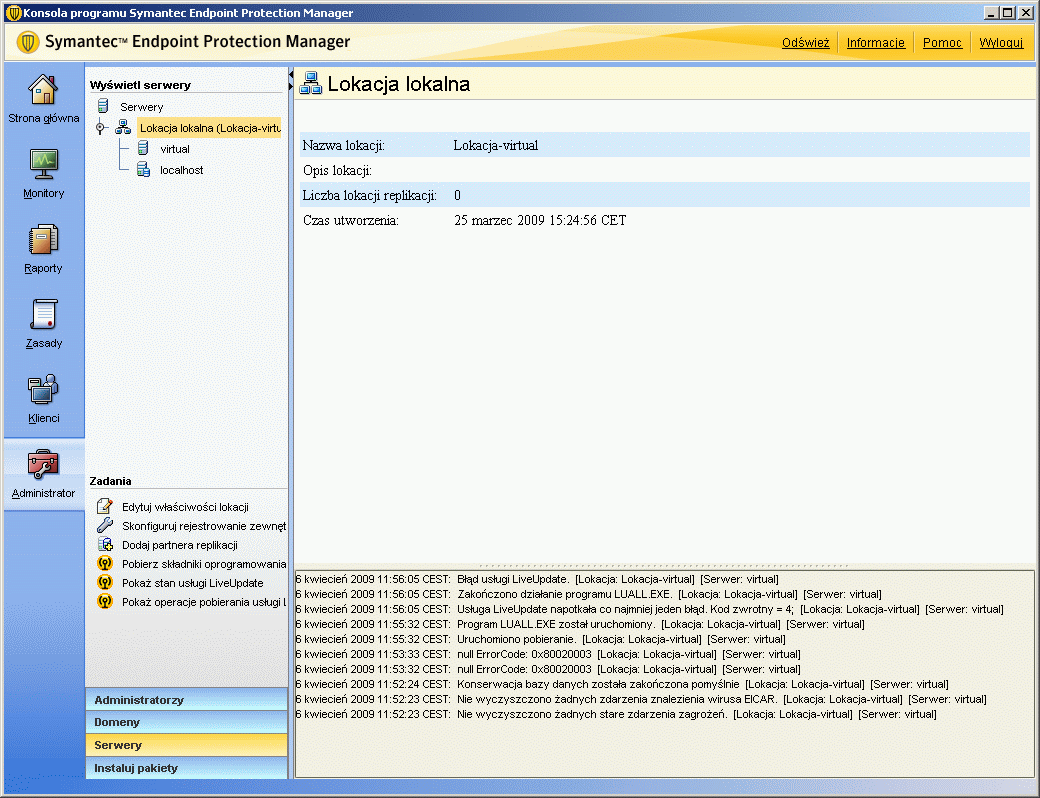Open the Zasady policies icon
Image resolution: width=1040 pixels, height=798 pixels.
(43, 314)
